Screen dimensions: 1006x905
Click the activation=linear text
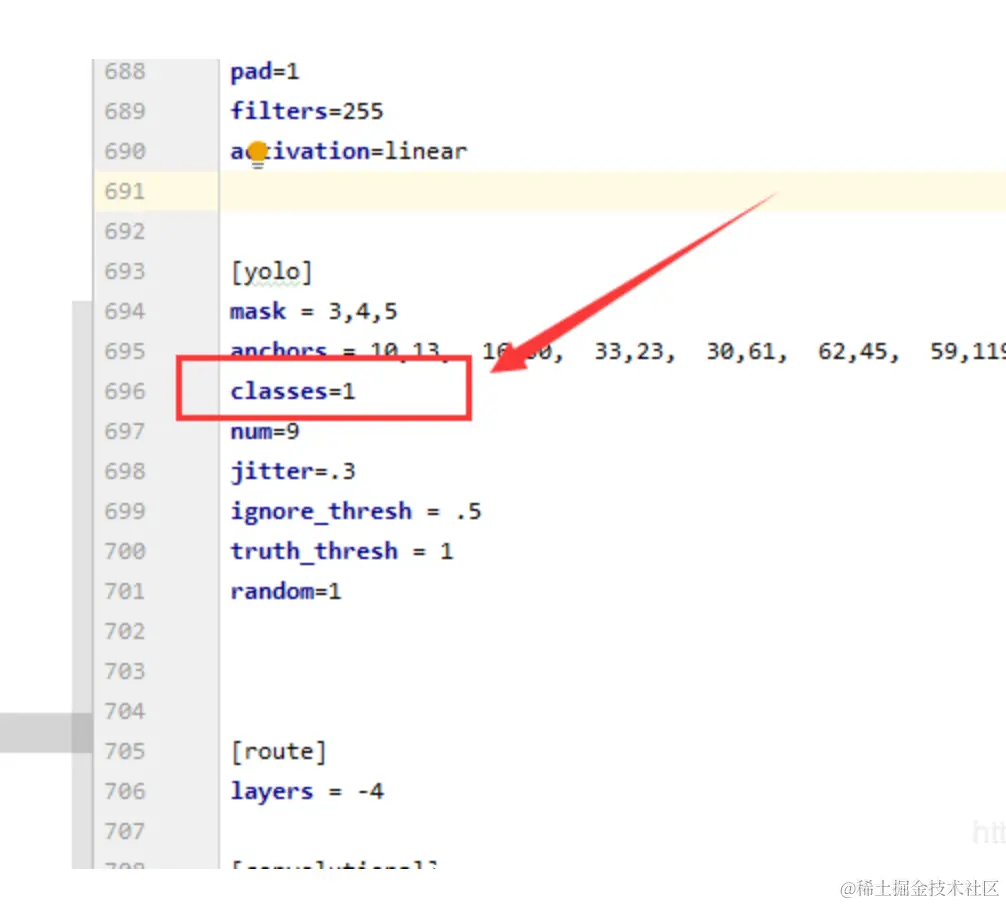(348, 151)
